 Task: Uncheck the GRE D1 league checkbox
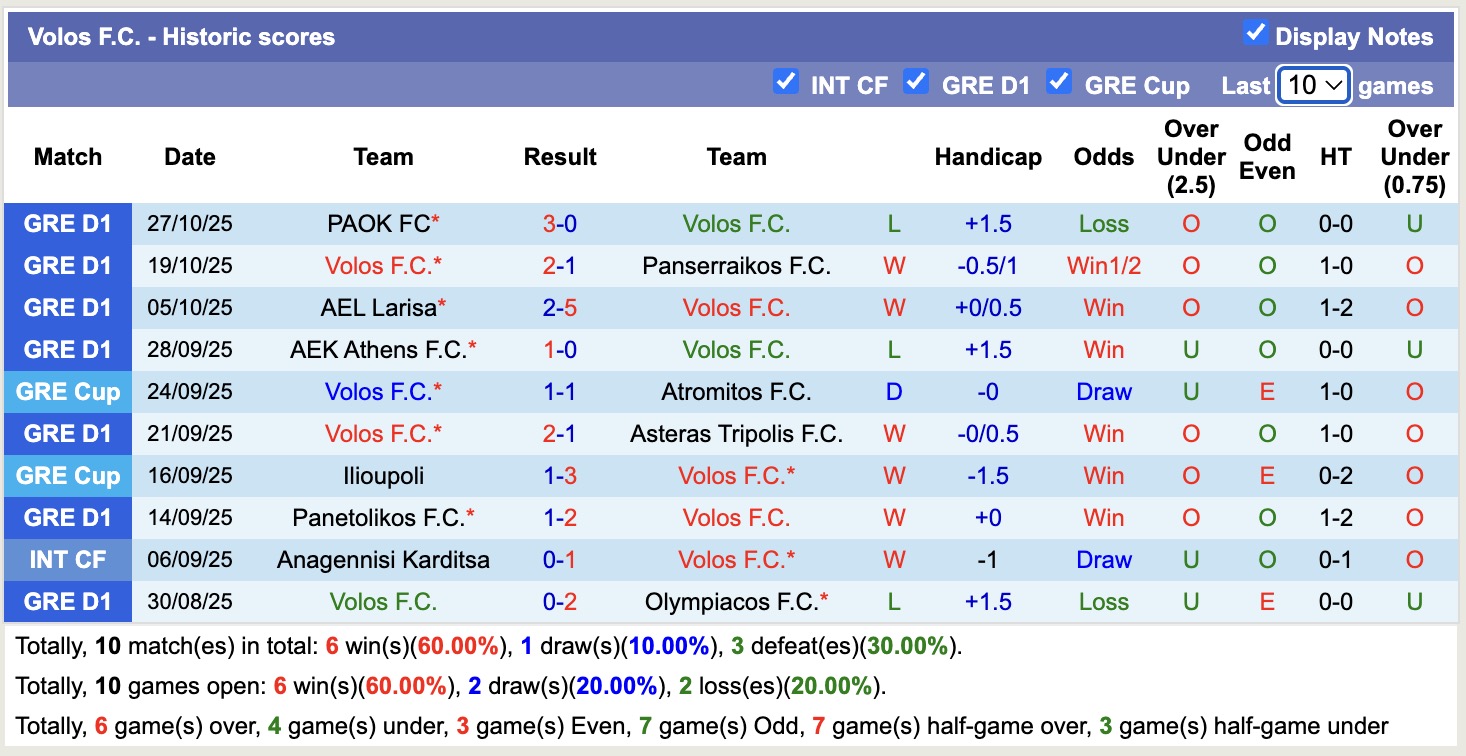pos(917,84)
